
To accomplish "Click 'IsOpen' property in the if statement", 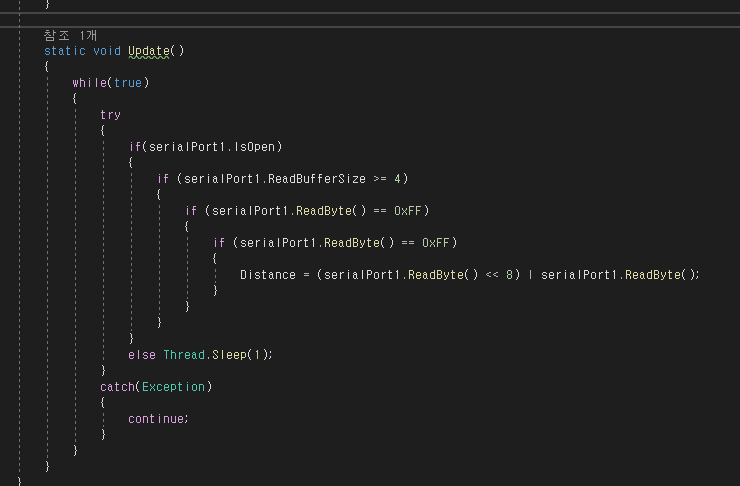I will pos(254,147).
